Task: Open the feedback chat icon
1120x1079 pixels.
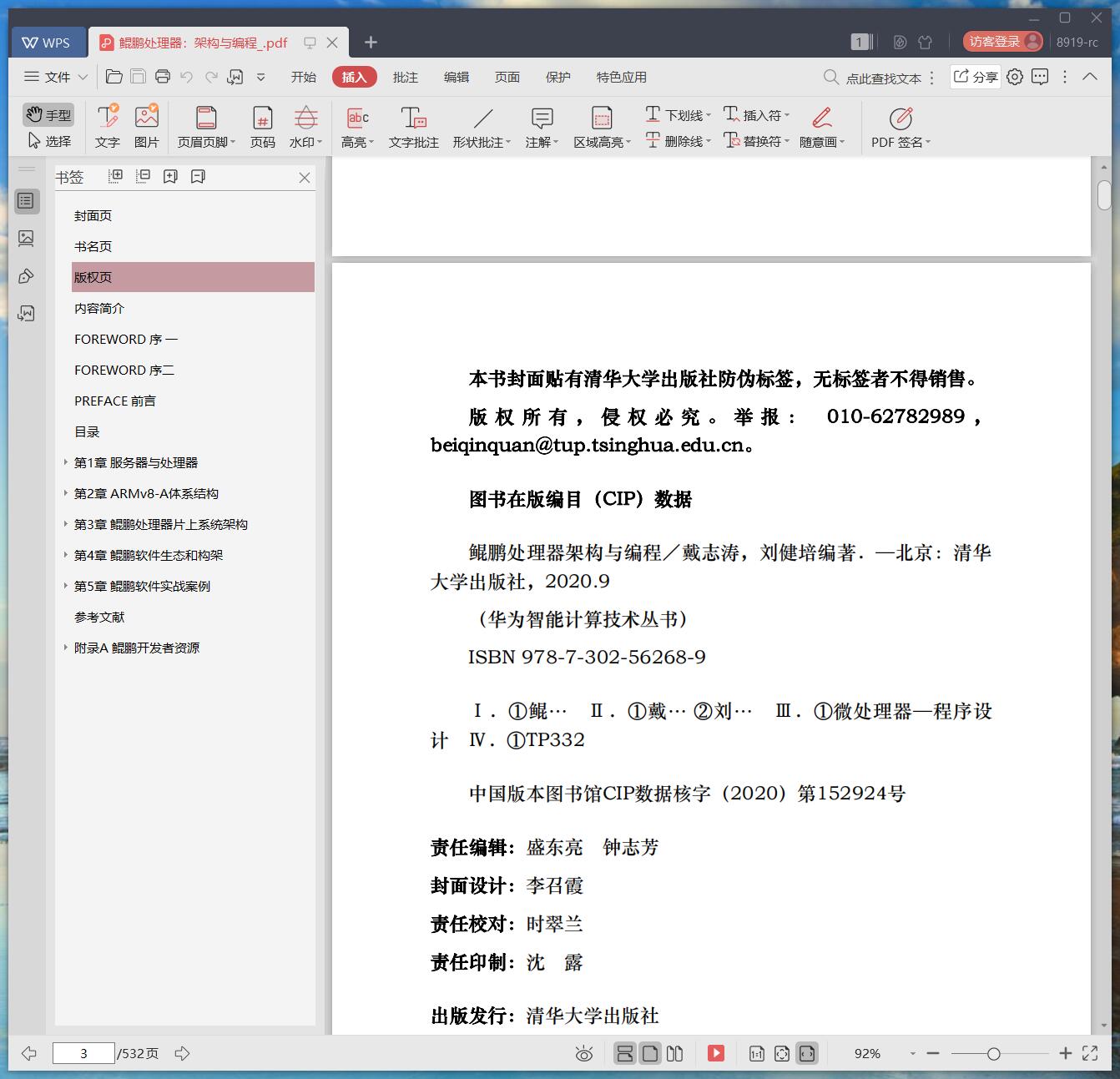Action: pyautogui.click(x=1040, y=77)
